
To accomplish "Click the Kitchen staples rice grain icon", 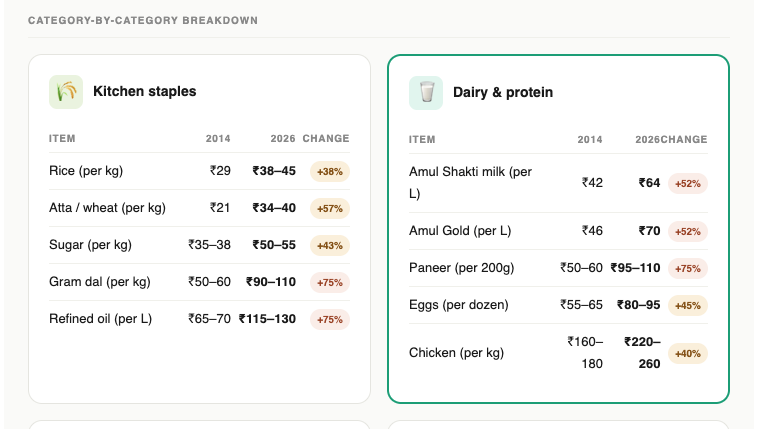I will click(66, 92).
